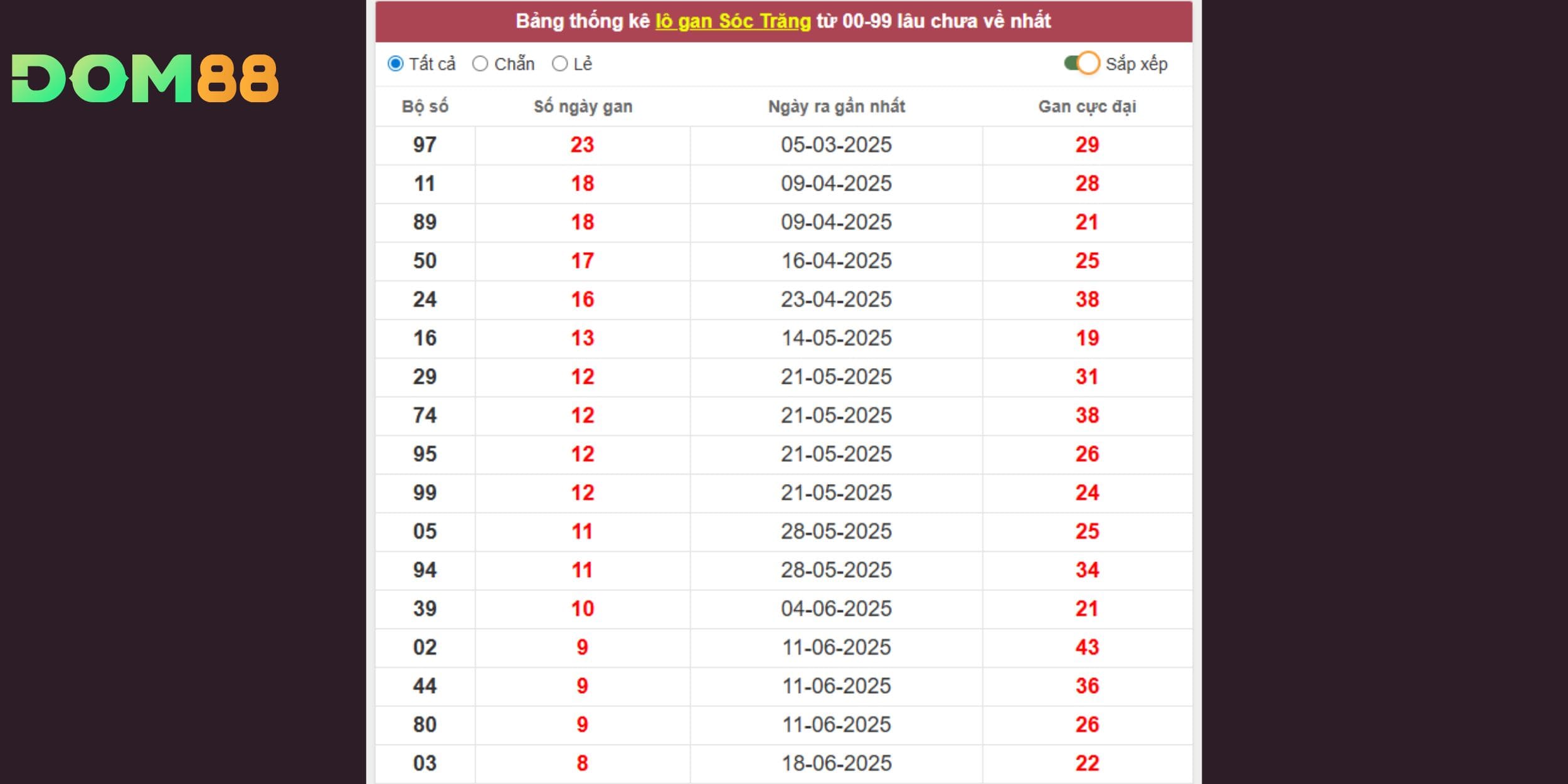The image size is (1568, 784).
Task: Click date 14-05-2025 for number 16
Action: coord(836,338)
